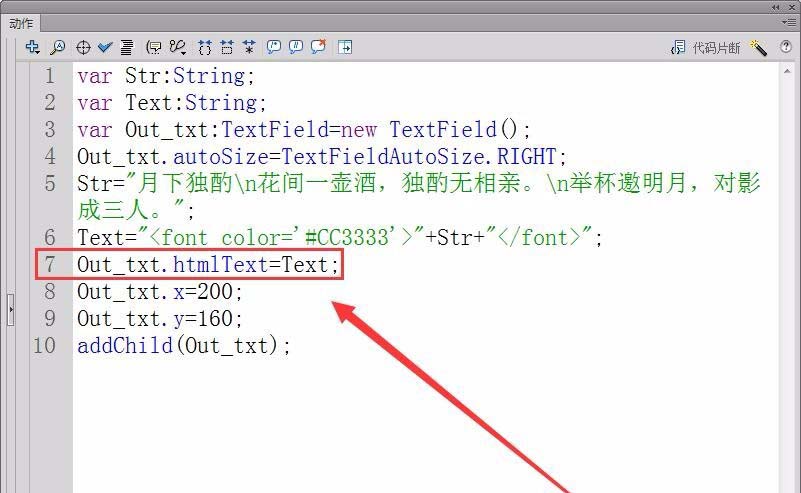This screenshot has width=801, height=493.
Task: Check syntax with the blue checkmark
Action: [x=105, y=48]
